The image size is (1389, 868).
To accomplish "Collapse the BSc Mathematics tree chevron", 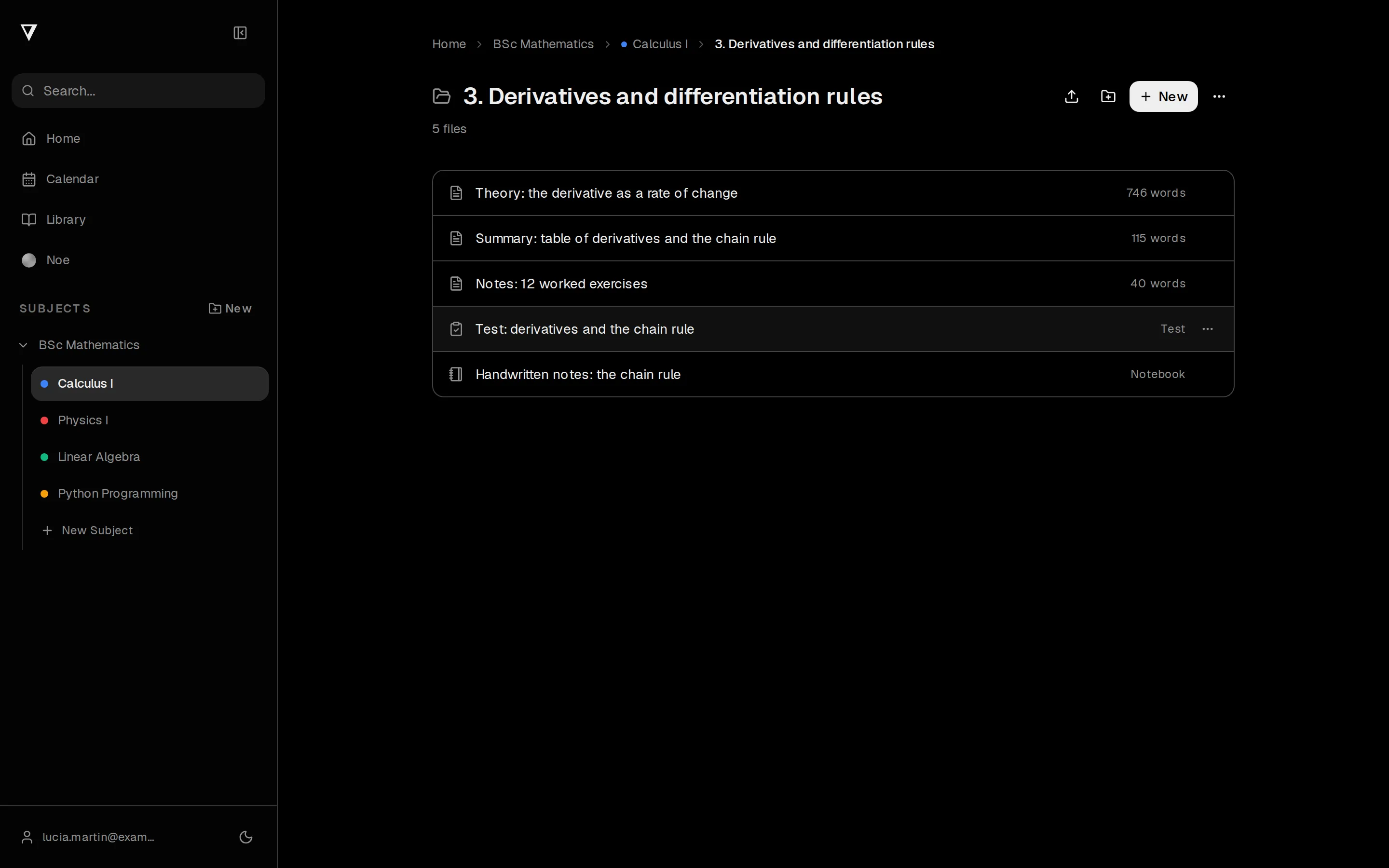I will pos(24,345).
